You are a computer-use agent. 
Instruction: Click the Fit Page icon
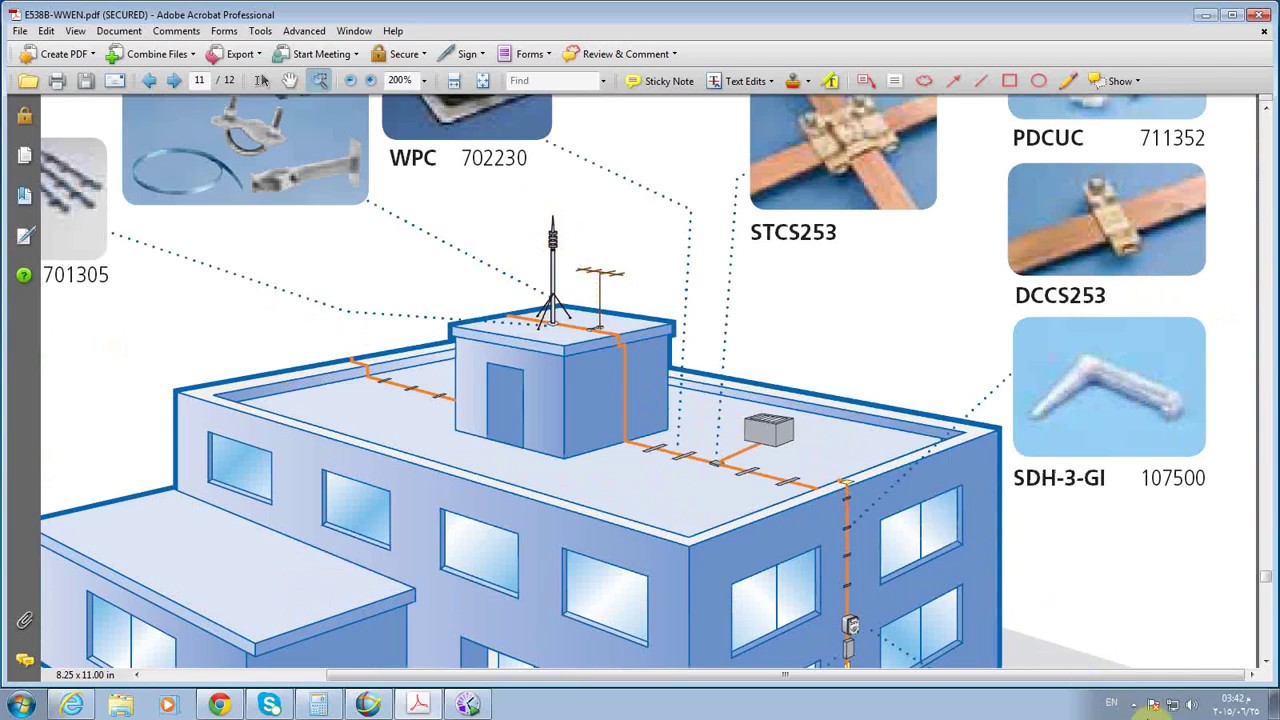pyautogui.click(x=483, y=81)
